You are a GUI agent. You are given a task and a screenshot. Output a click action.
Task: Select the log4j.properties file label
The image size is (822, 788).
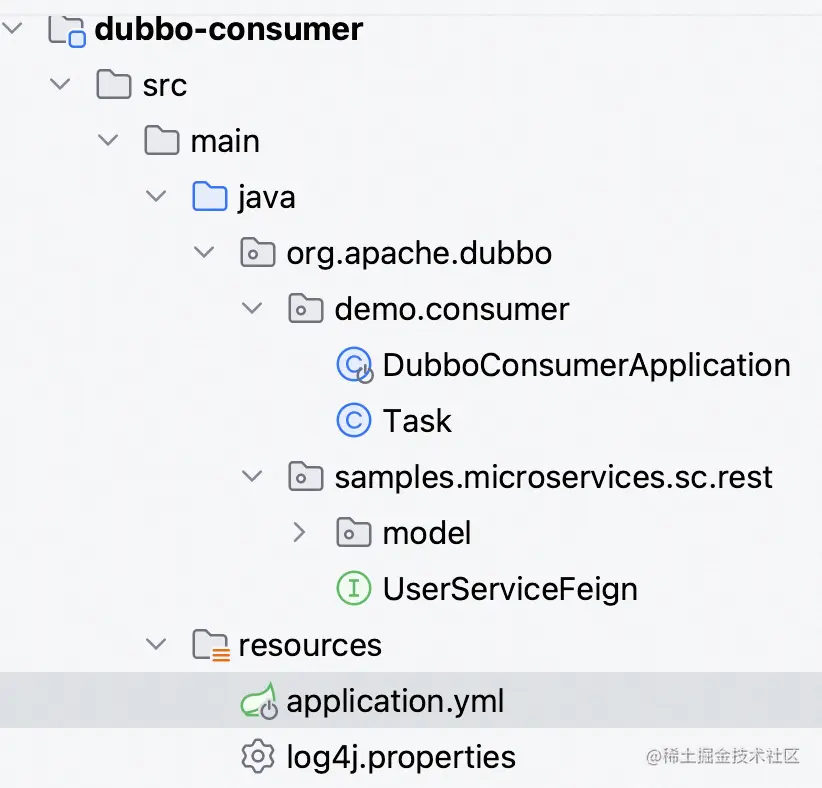coord(401,757)
